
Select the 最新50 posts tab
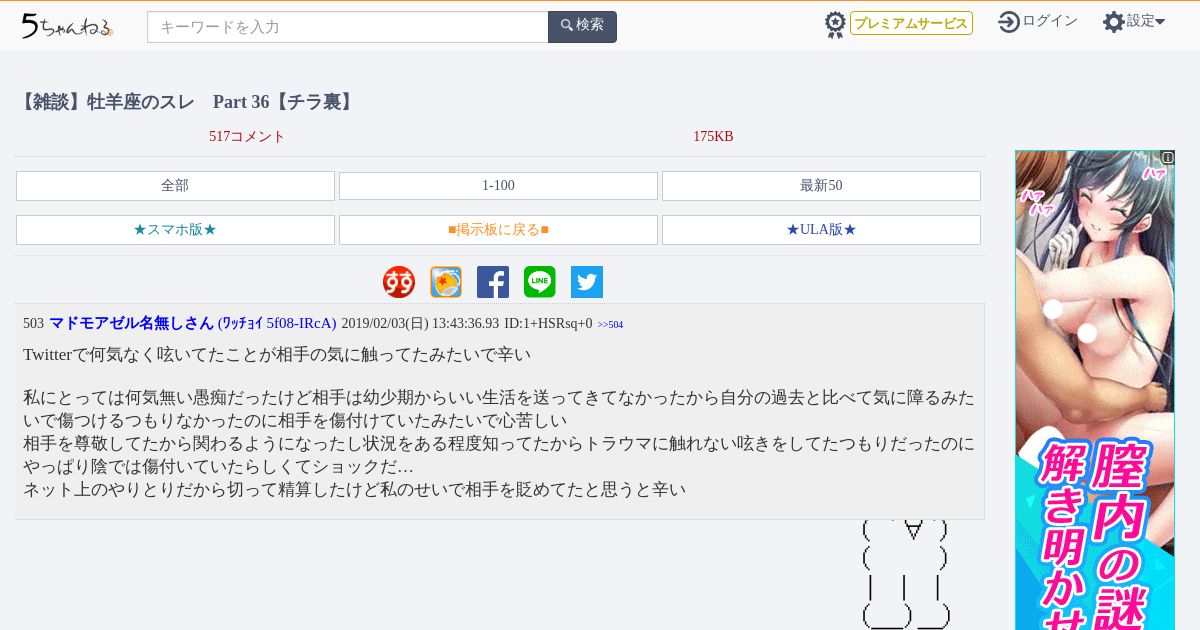coord(821,186)
